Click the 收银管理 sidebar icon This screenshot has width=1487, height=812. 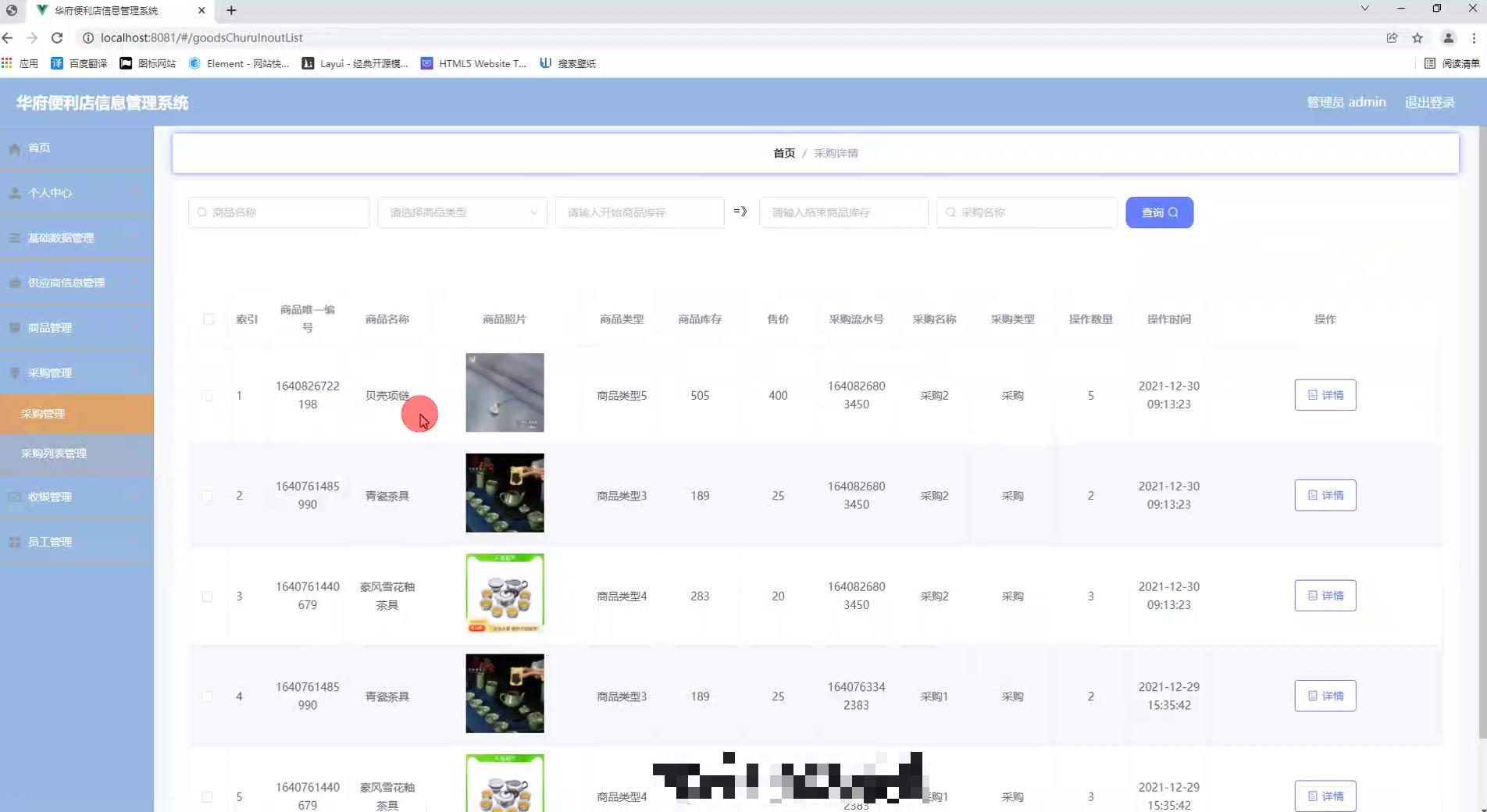point(14,497)
